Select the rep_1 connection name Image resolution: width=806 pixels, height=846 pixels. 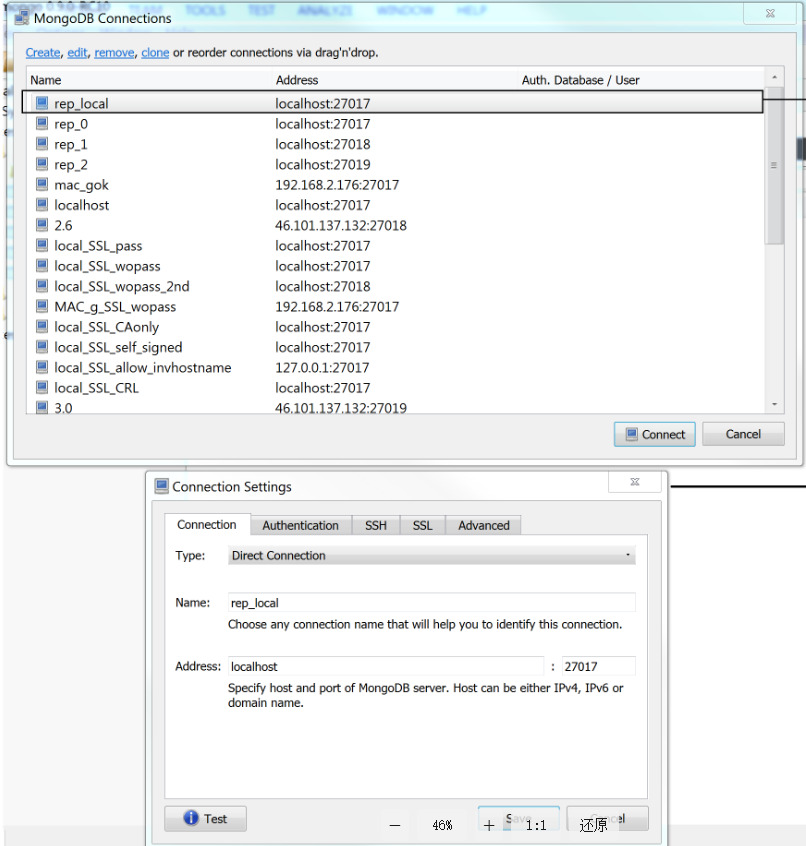point(71,144)
